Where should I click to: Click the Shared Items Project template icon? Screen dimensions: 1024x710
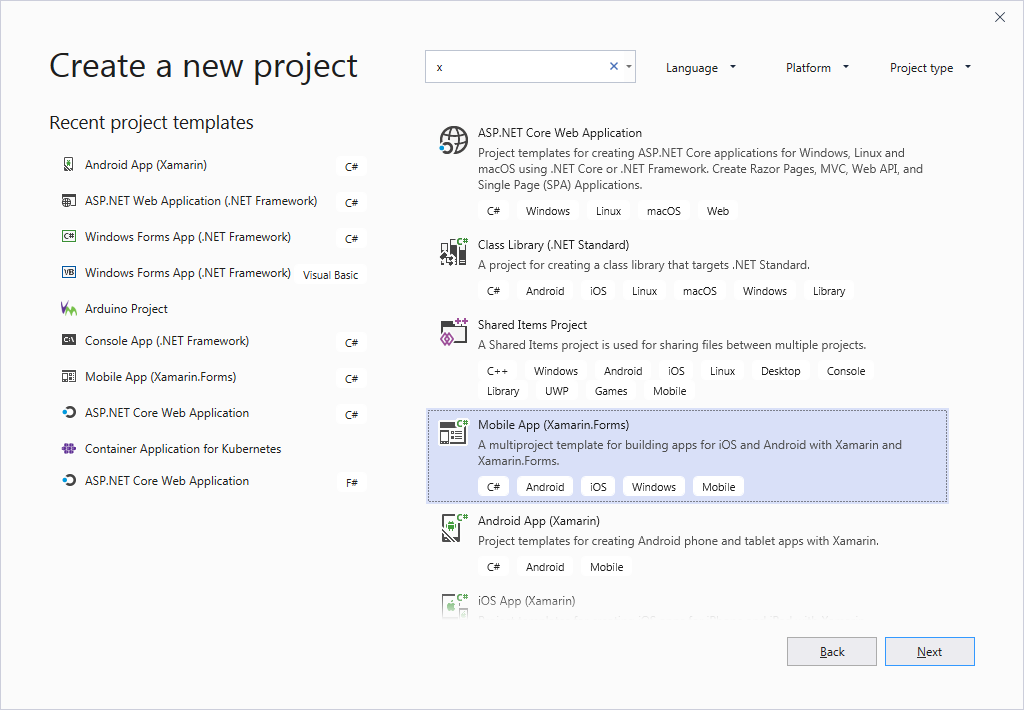coord(454,332)
